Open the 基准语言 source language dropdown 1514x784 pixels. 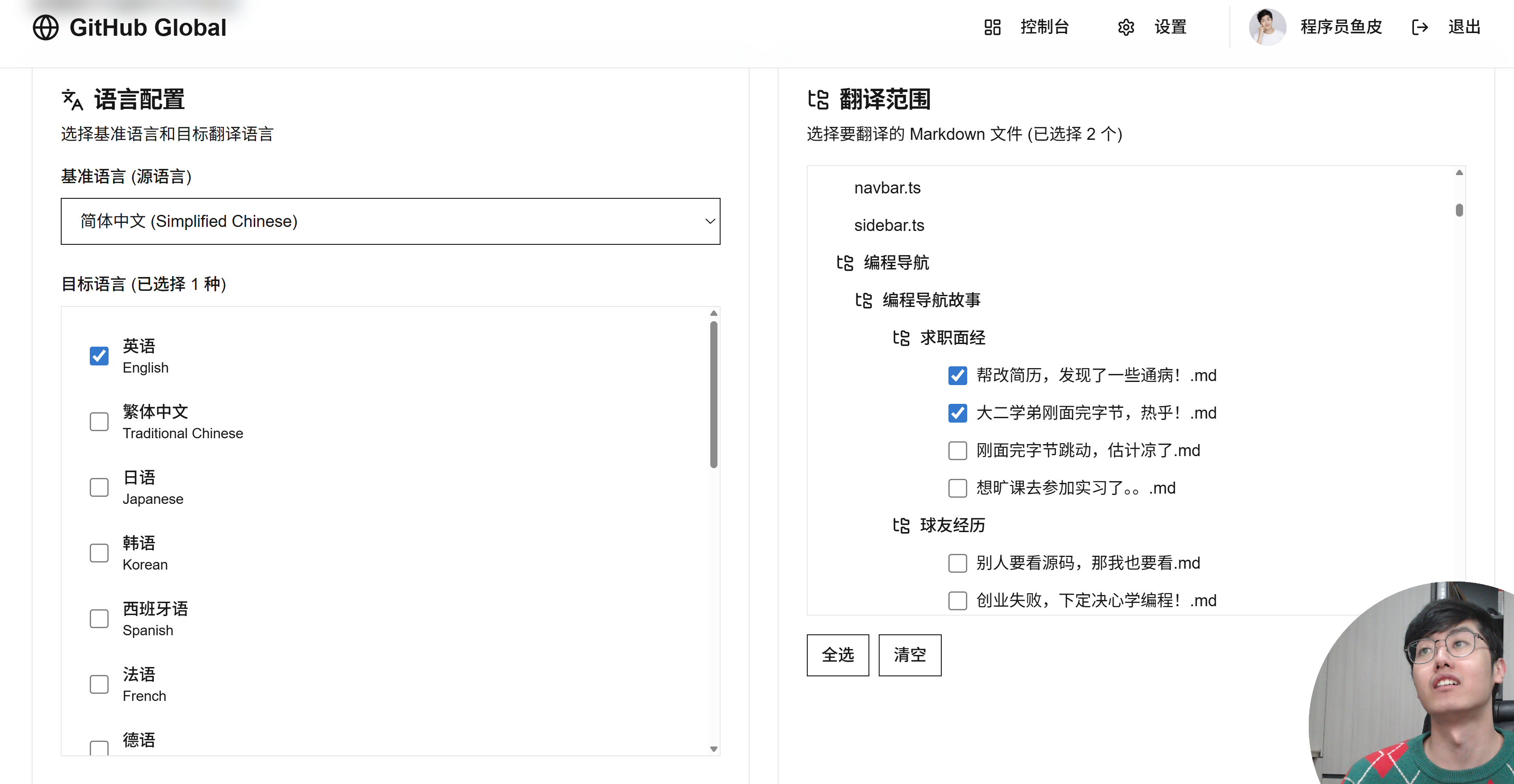click(x=390, y=222)
